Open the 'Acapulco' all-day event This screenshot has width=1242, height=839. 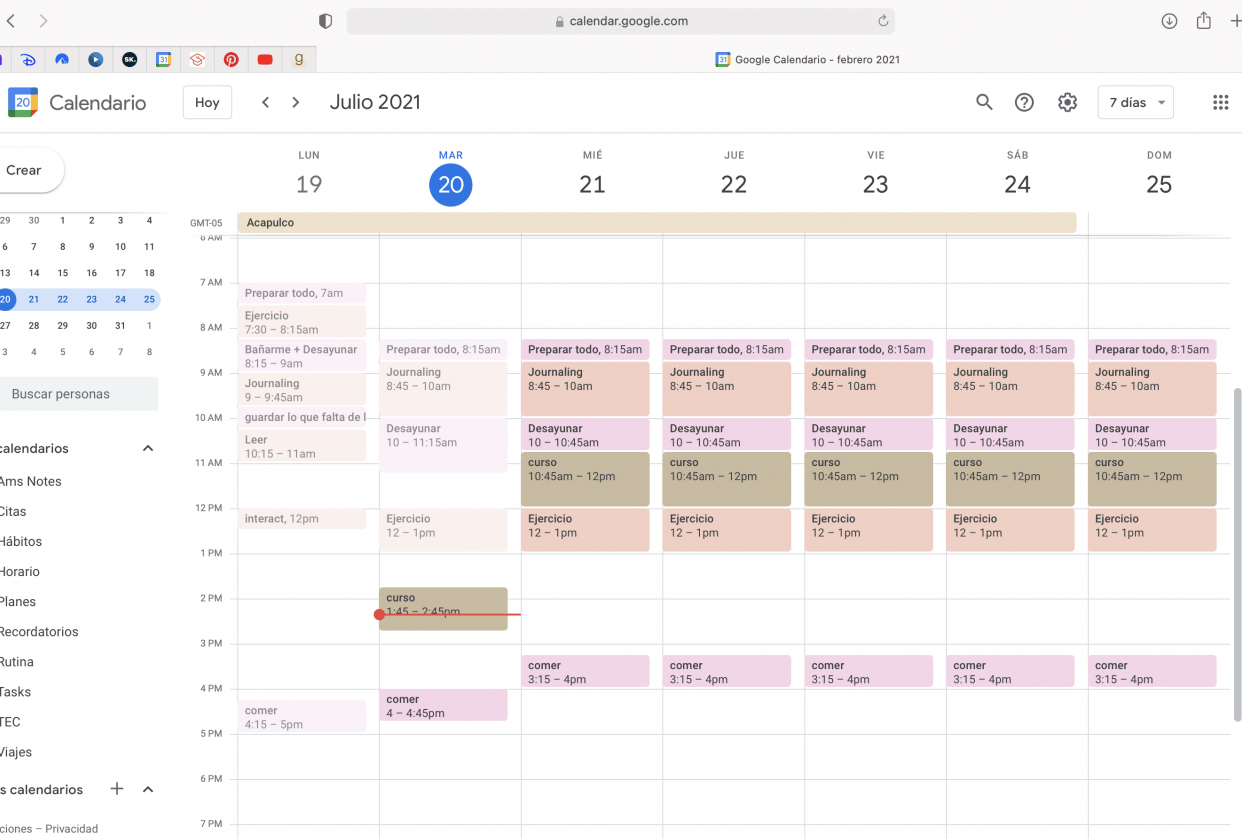pos(270,222)
